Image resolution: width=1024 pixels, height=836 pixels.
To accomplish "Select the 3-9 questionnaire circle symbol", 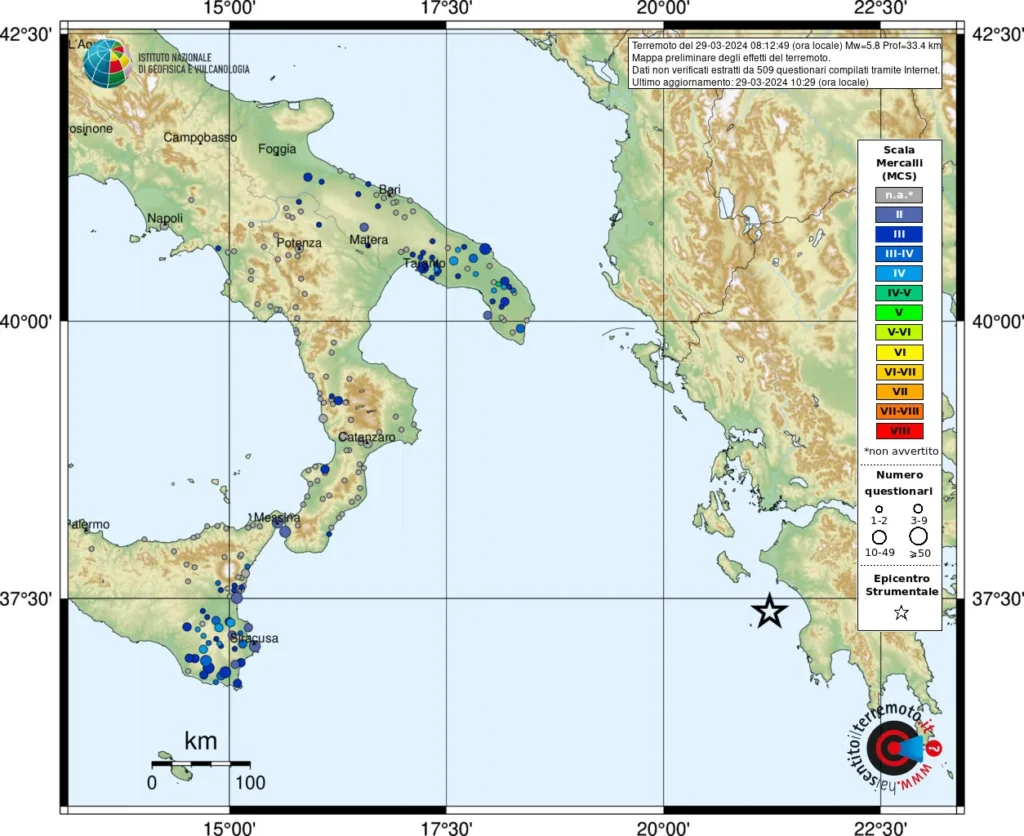I will [919, 511].
